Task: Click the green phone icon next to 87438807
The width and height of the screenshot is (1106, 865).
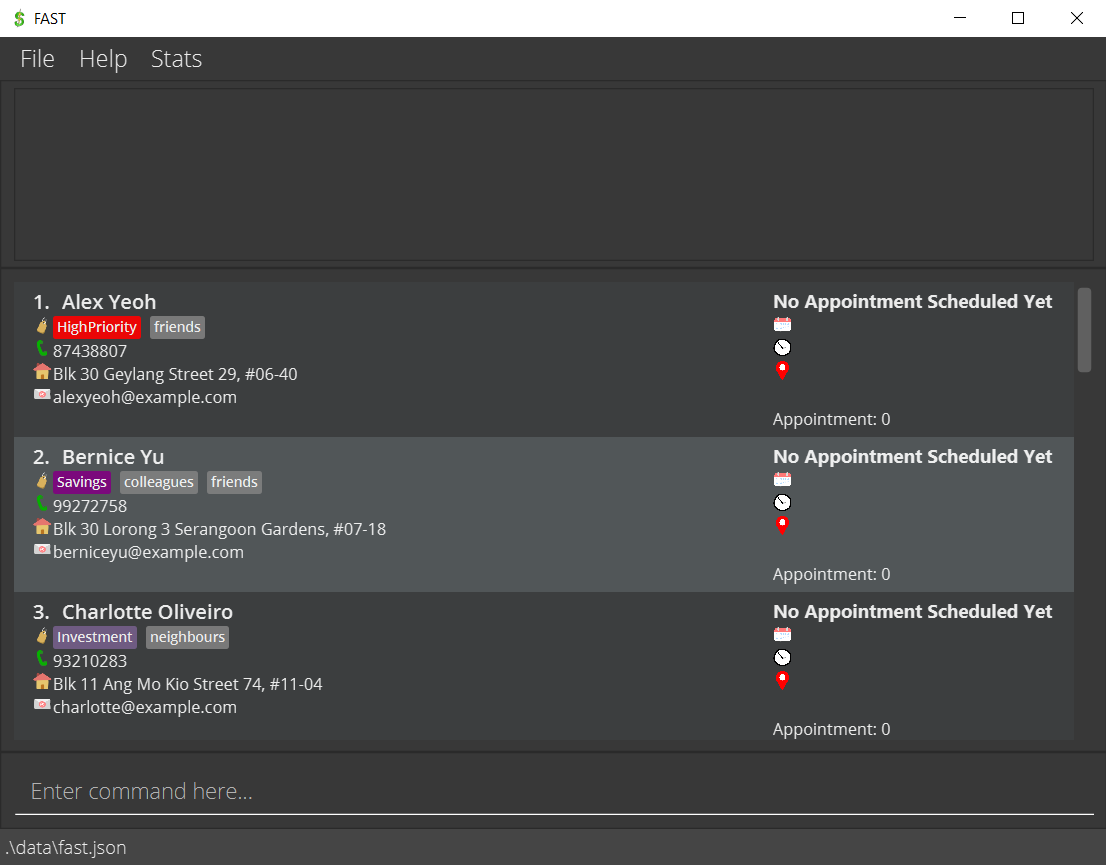Action: click(42, 349)
